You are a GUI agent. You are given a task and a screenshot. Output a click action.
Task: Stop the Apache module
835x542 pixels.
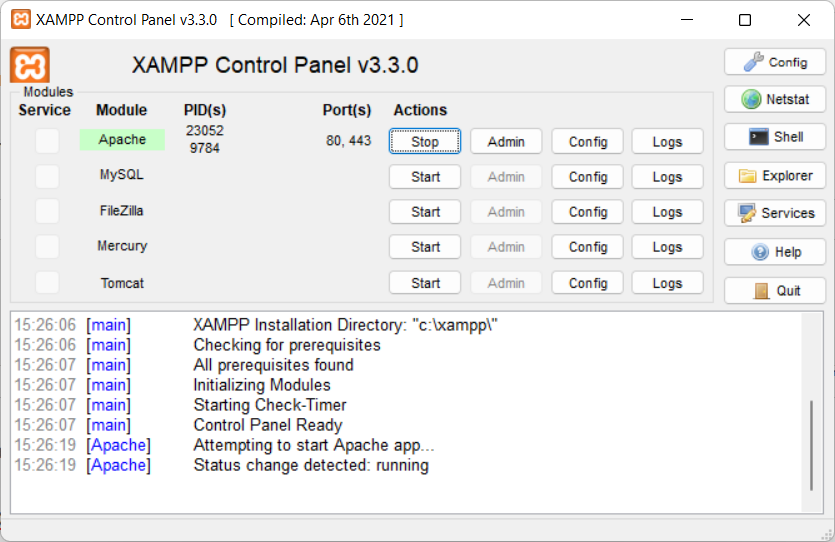[x=424, y=142]
